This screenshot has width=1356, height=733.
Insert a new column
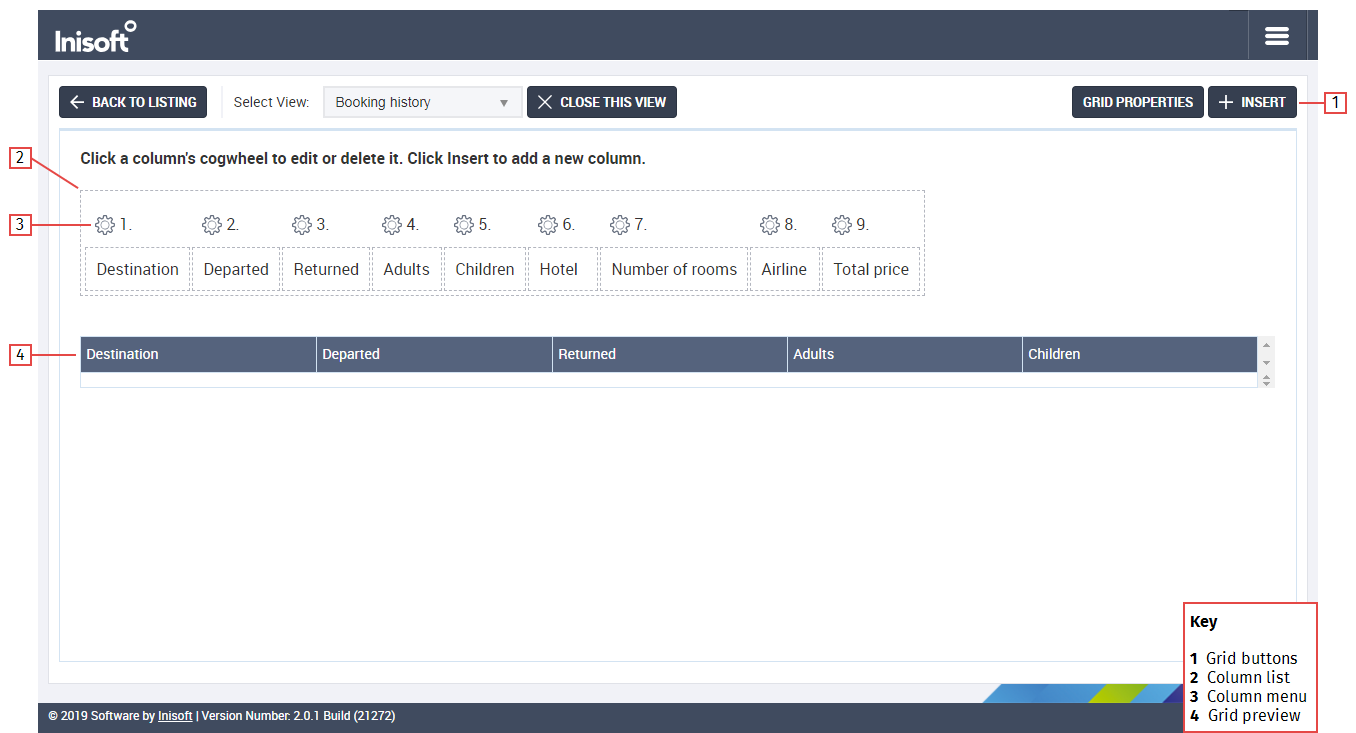(1252, 102)
